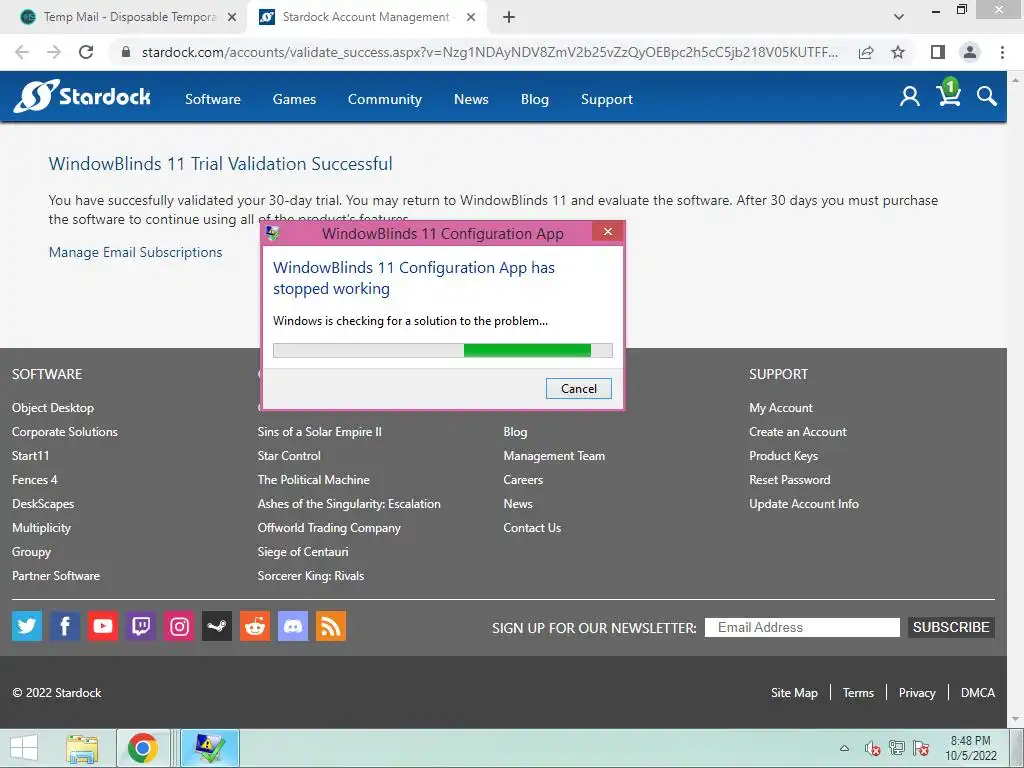
Task: Open Stardock Discord icon
Action: point(293,626)
